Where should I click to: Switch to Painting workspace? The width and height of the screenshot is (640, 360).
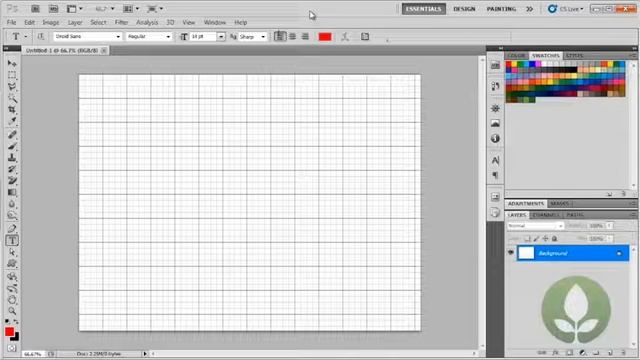tap(501, 9)
